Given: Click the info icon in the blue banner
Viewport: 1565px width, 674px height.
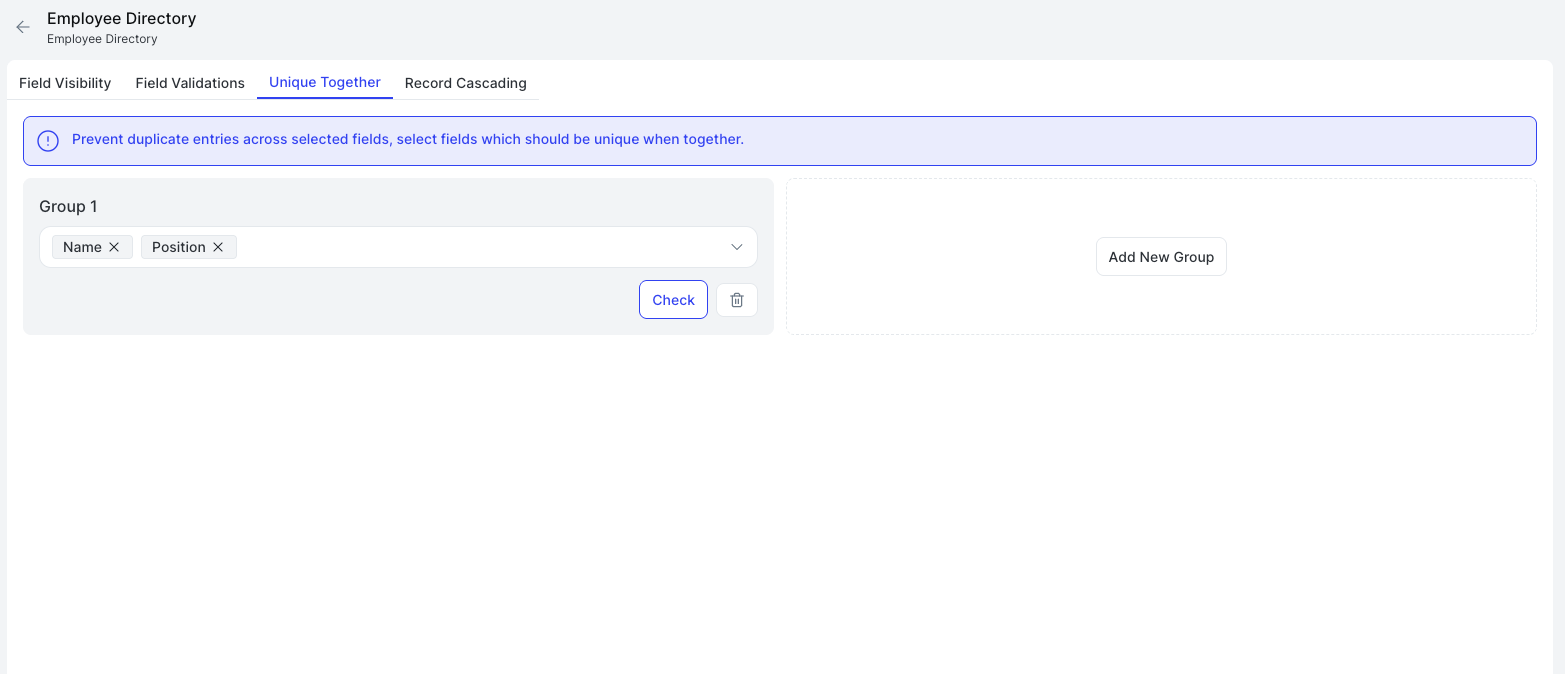Looking at the screenshot, I should (47, 140).
